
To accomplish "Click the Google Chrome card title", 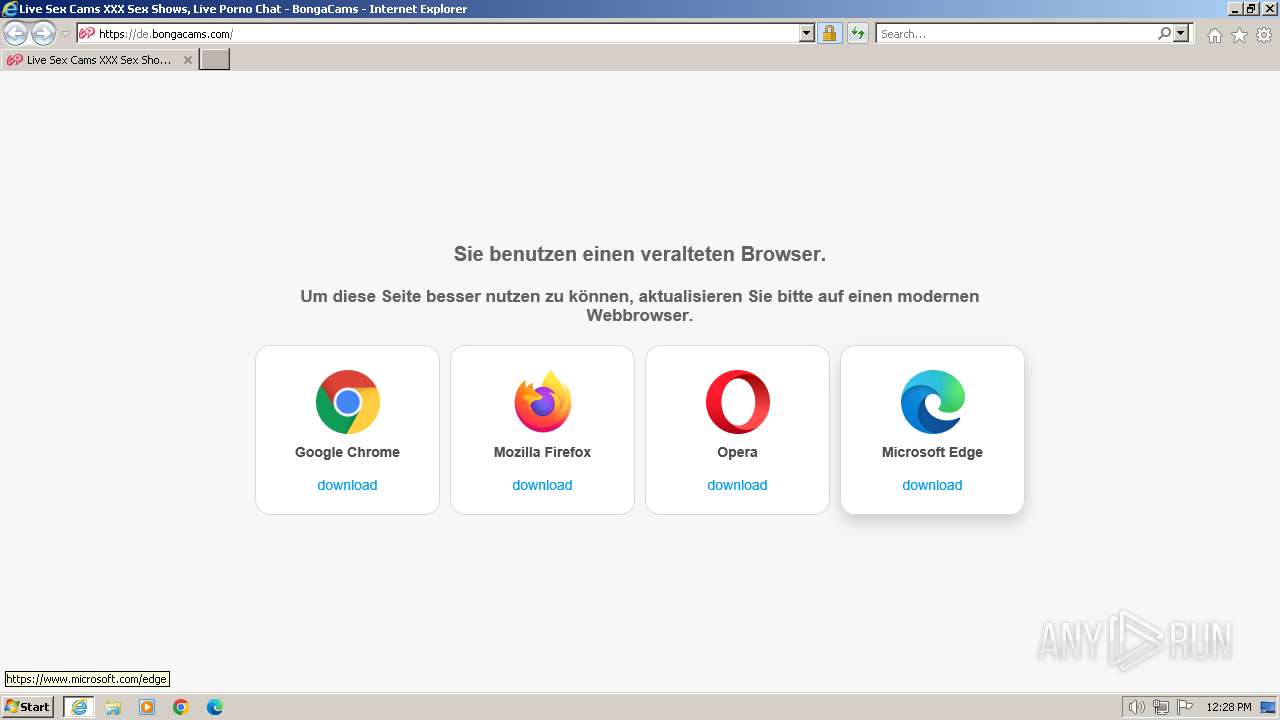I will pos(347,452).
